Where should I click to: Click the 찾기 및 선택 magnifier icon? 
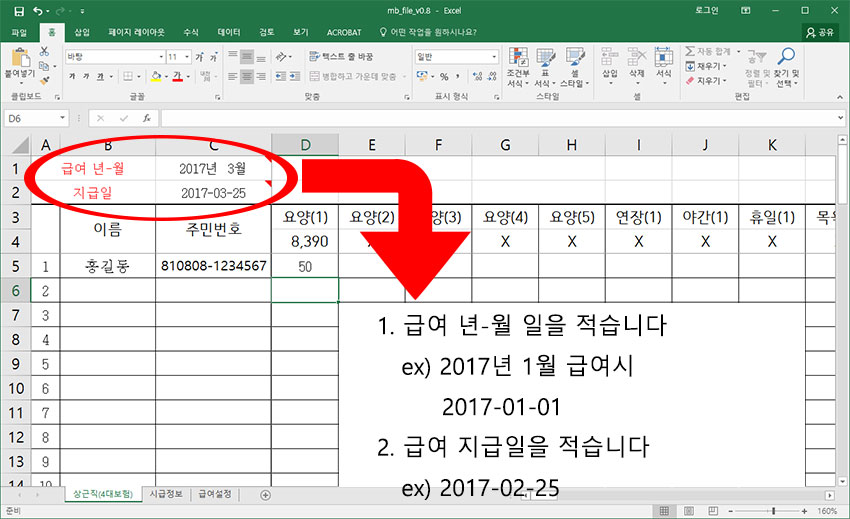pos(786,66)
